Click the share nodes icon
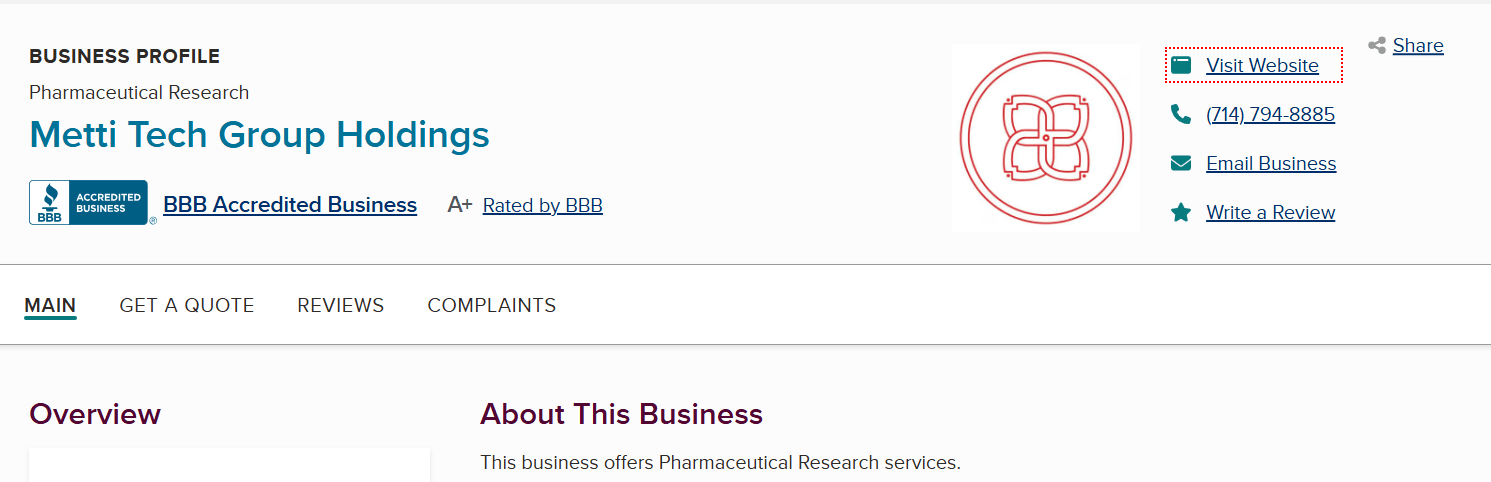1491x482 pixels. coord(1377,46)
